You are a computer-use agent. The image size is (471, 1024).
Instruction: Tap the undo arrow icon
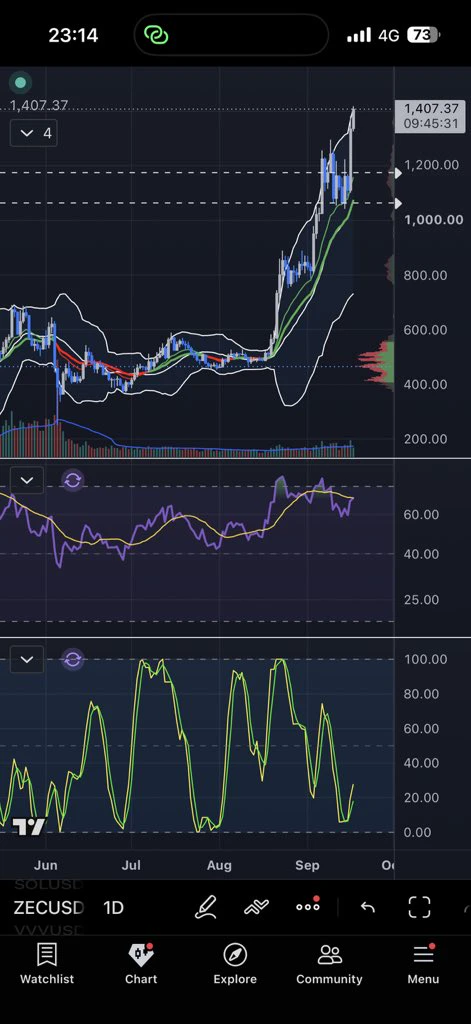pos(368,907)
